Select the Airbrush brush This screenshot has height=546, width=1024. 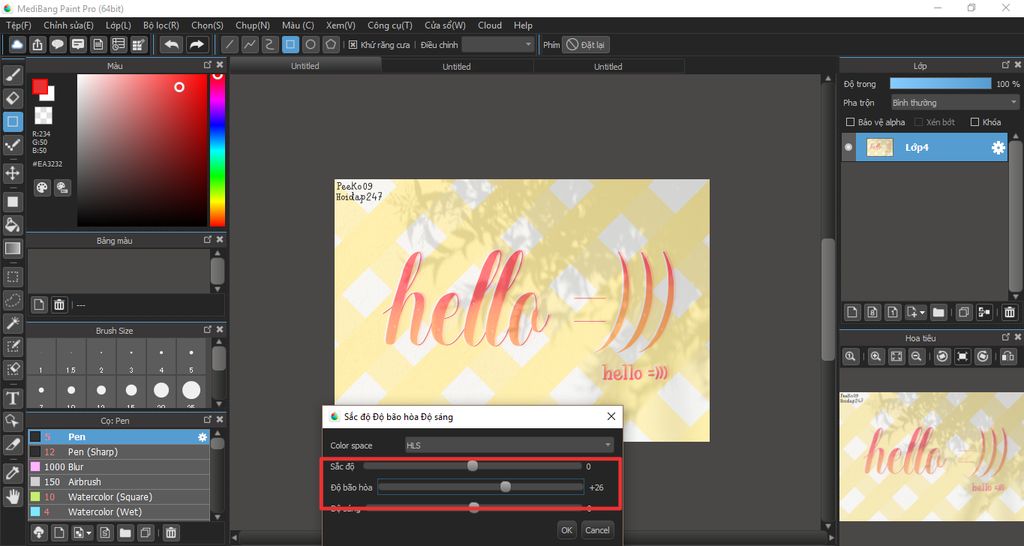pyautogui.click(x=119, y=482)
